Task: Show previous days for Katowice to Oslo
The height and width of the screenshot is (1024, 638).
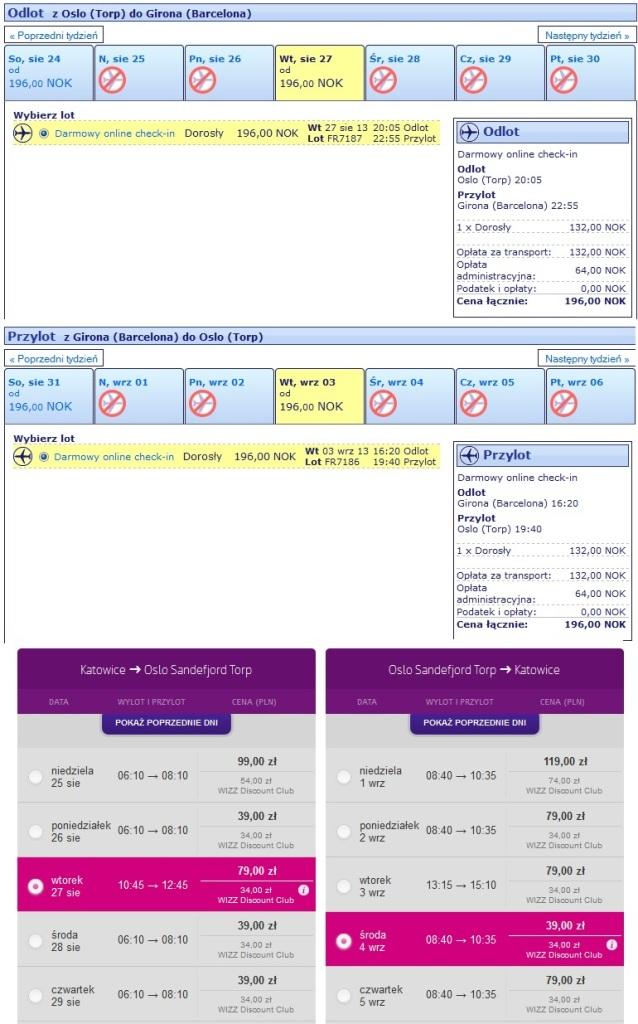Action: (x=167, y=723)
